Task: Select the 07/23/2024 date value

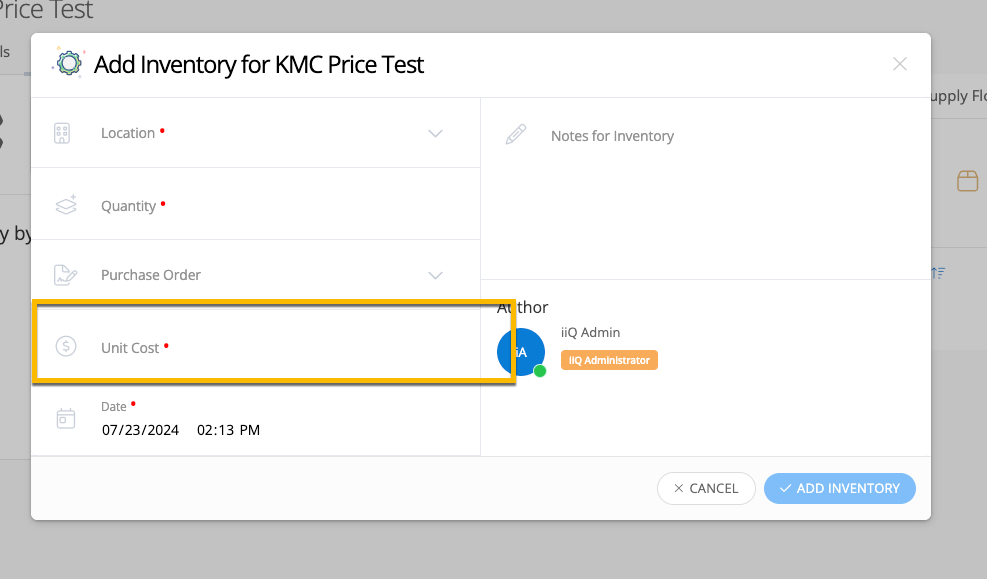Action: (140, 430)
